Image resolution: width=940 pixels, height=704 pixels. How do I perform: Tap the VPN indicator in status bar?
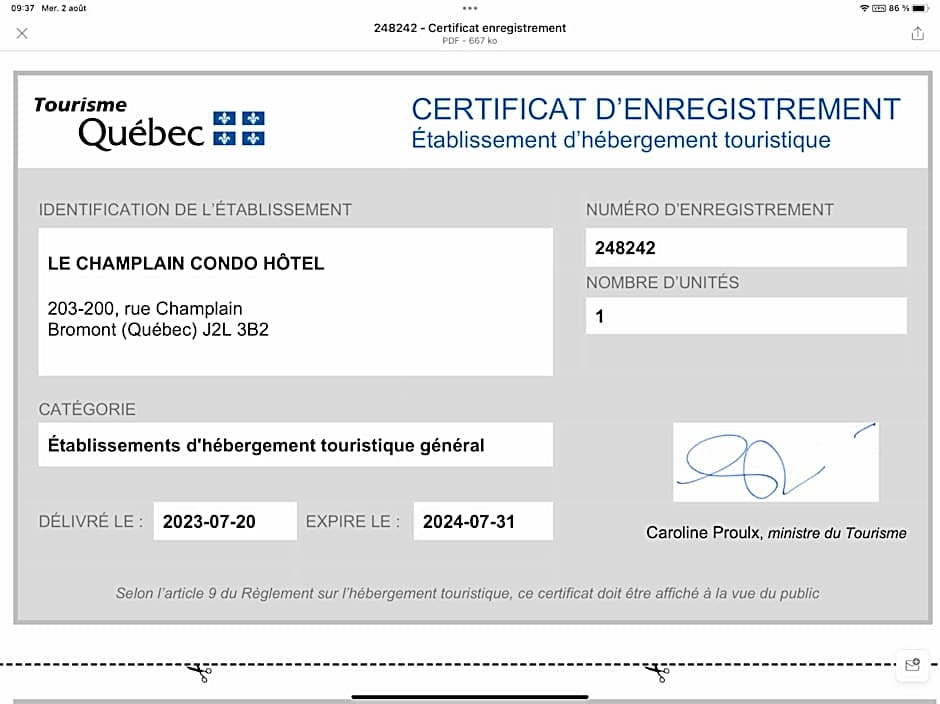coord(879,8)
